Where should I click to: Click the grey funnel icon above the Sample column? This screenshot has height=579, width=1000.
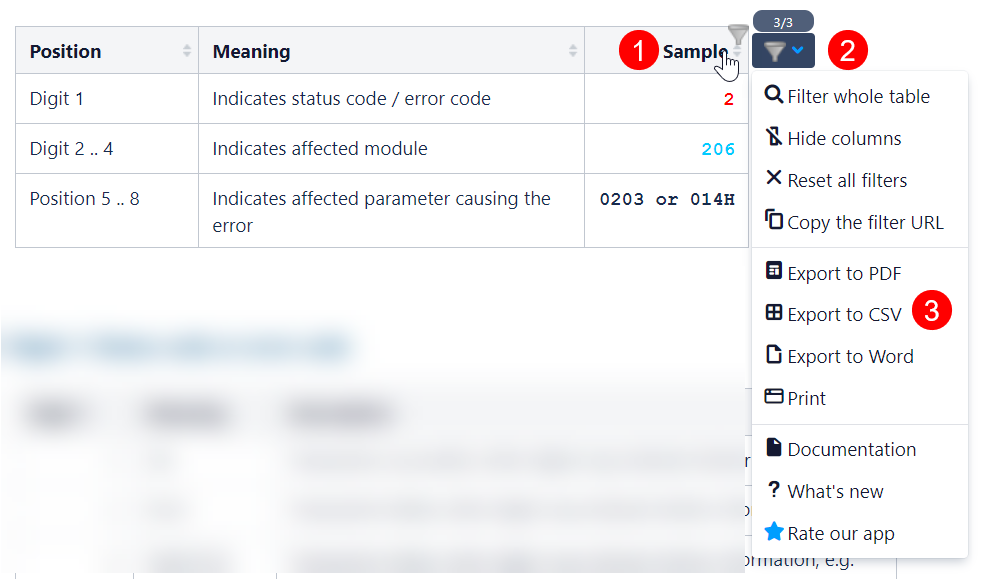pos(738,35)
